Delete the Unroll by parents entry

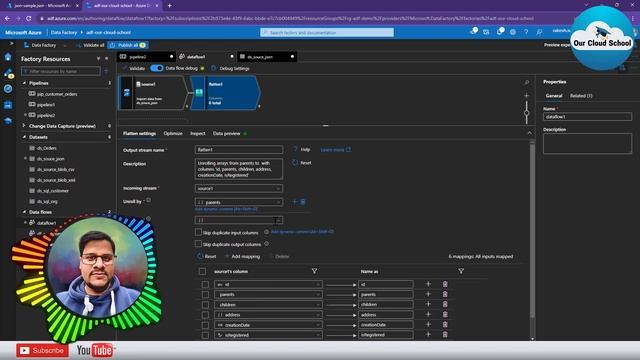(303, 202)
